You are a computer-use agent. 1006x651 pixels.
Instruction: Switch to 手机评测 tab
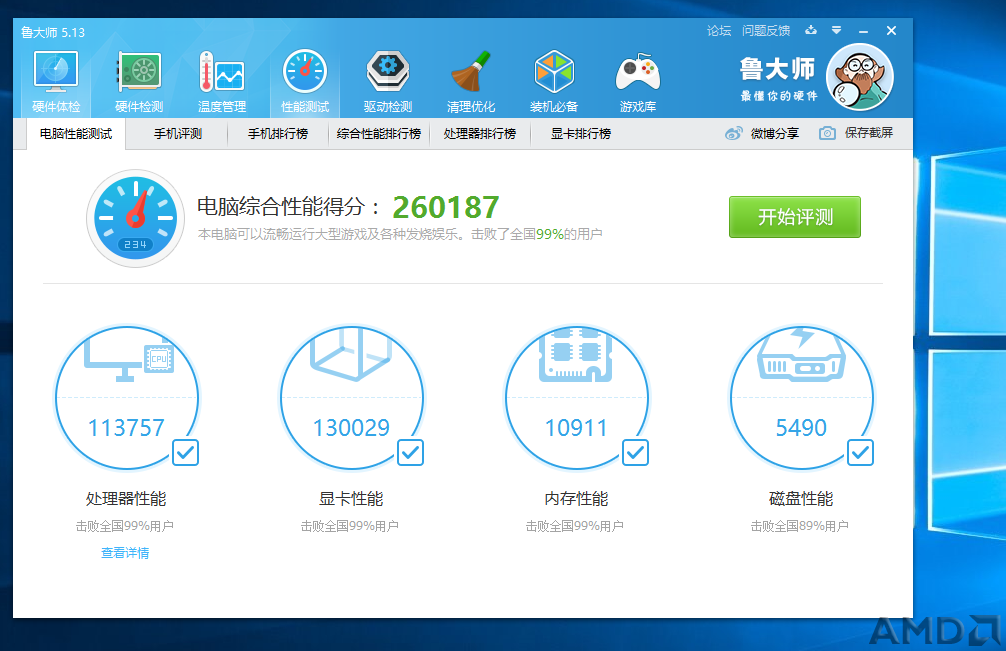tap(178, 133)
